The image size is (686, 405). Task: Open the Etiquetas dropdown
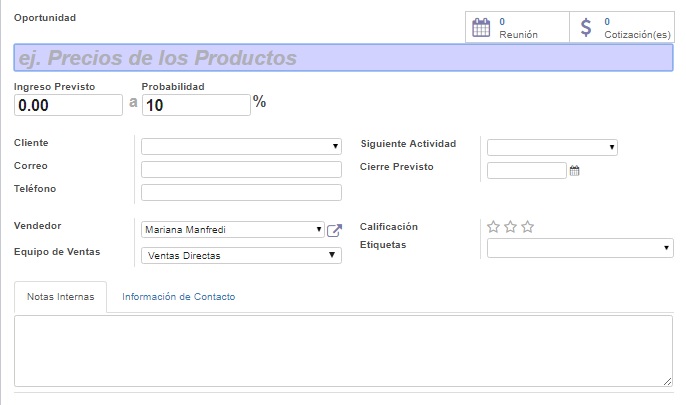point(579,248)
